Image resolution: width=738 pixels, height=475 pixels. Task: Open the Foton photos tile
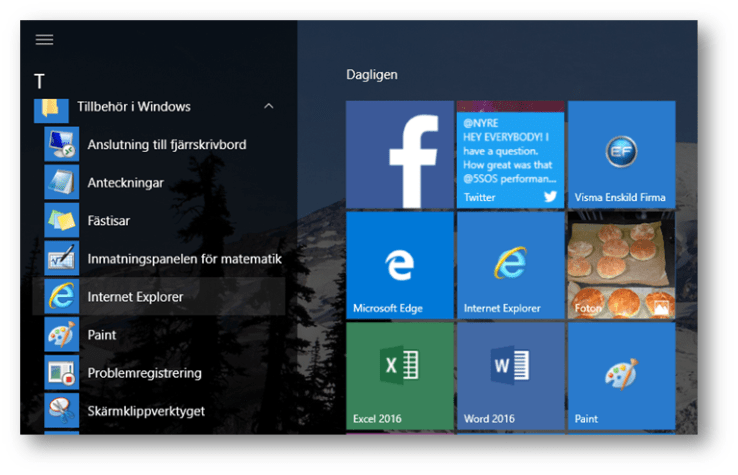621,265
